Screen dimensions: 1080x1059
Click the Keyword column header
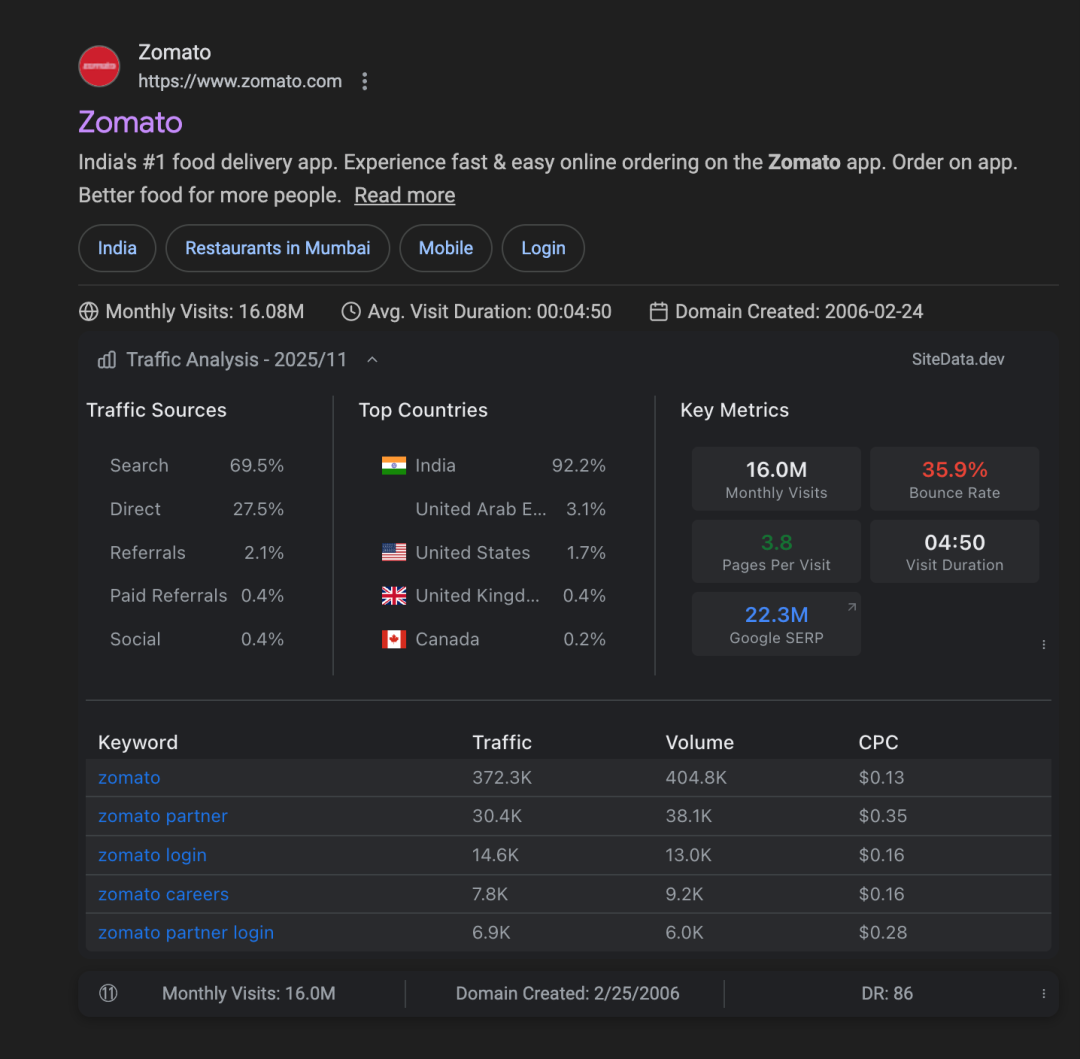pyautogui.click(x=138, y=742)
